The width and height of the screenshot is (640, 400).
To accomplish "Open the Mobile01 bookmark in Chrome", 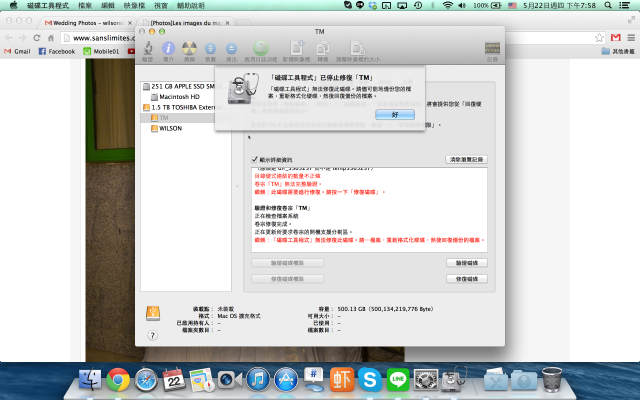I will [x=101, y=51].
